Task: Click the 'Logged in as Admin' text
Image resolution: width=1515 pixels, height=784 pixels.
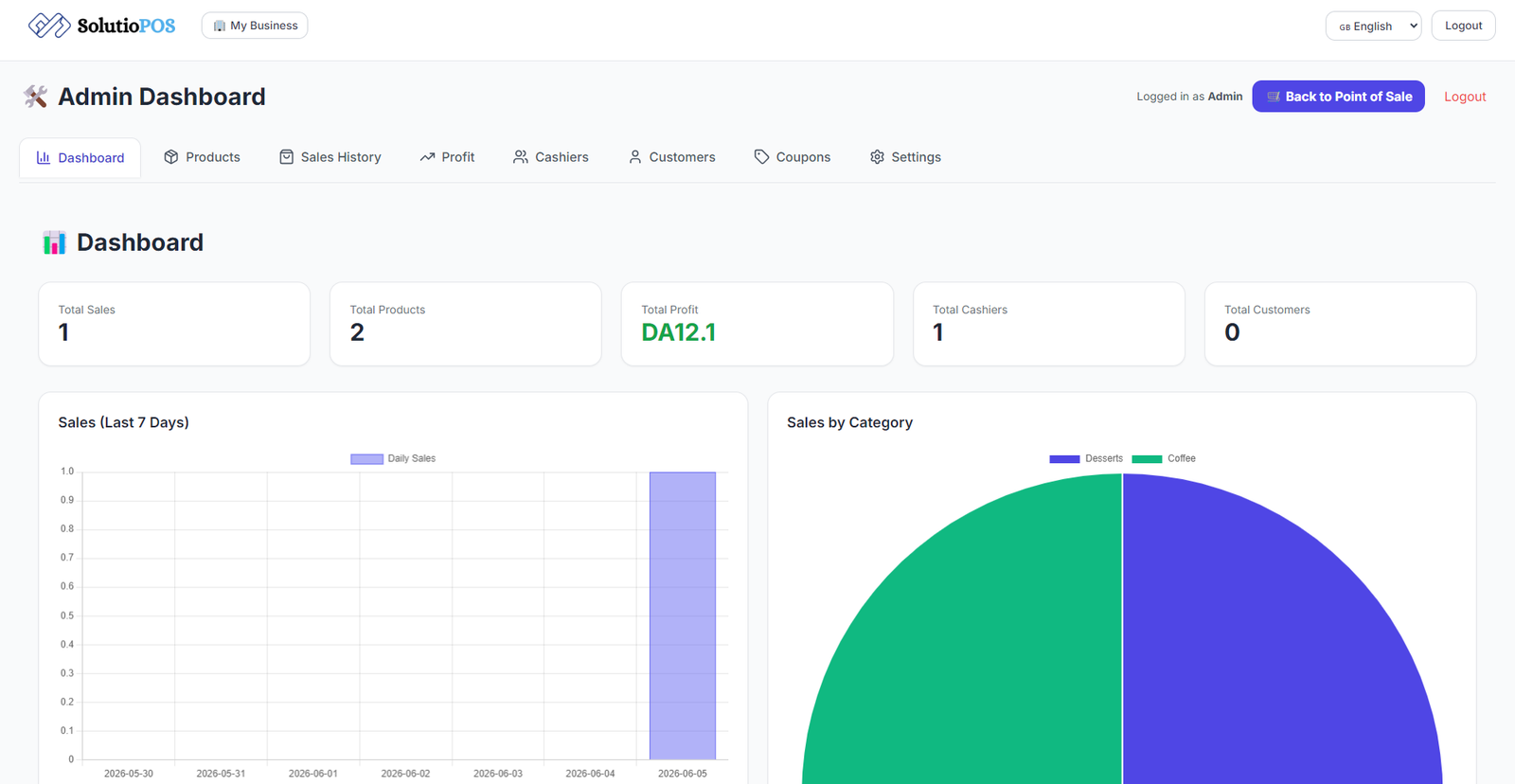Action: point(1189,97)
